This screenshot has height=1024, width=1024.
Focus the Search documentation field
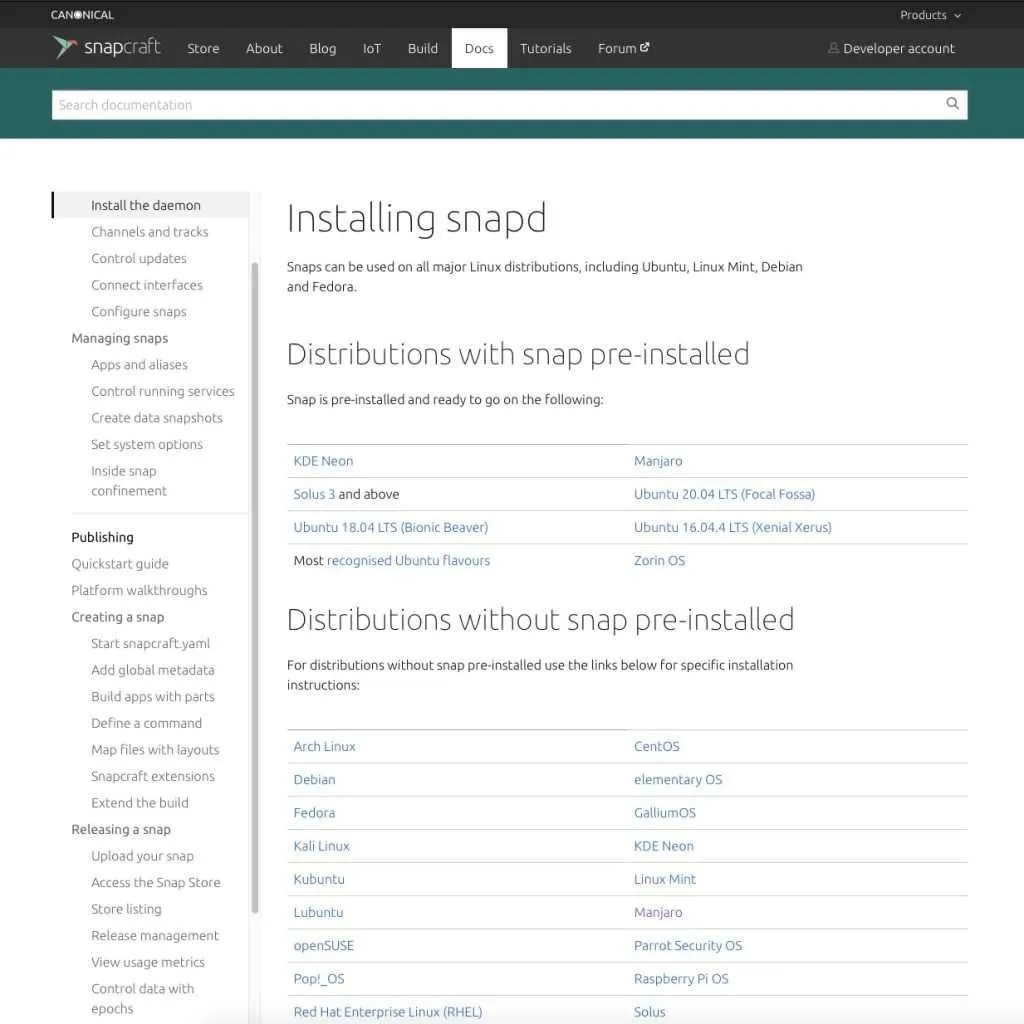509,105
